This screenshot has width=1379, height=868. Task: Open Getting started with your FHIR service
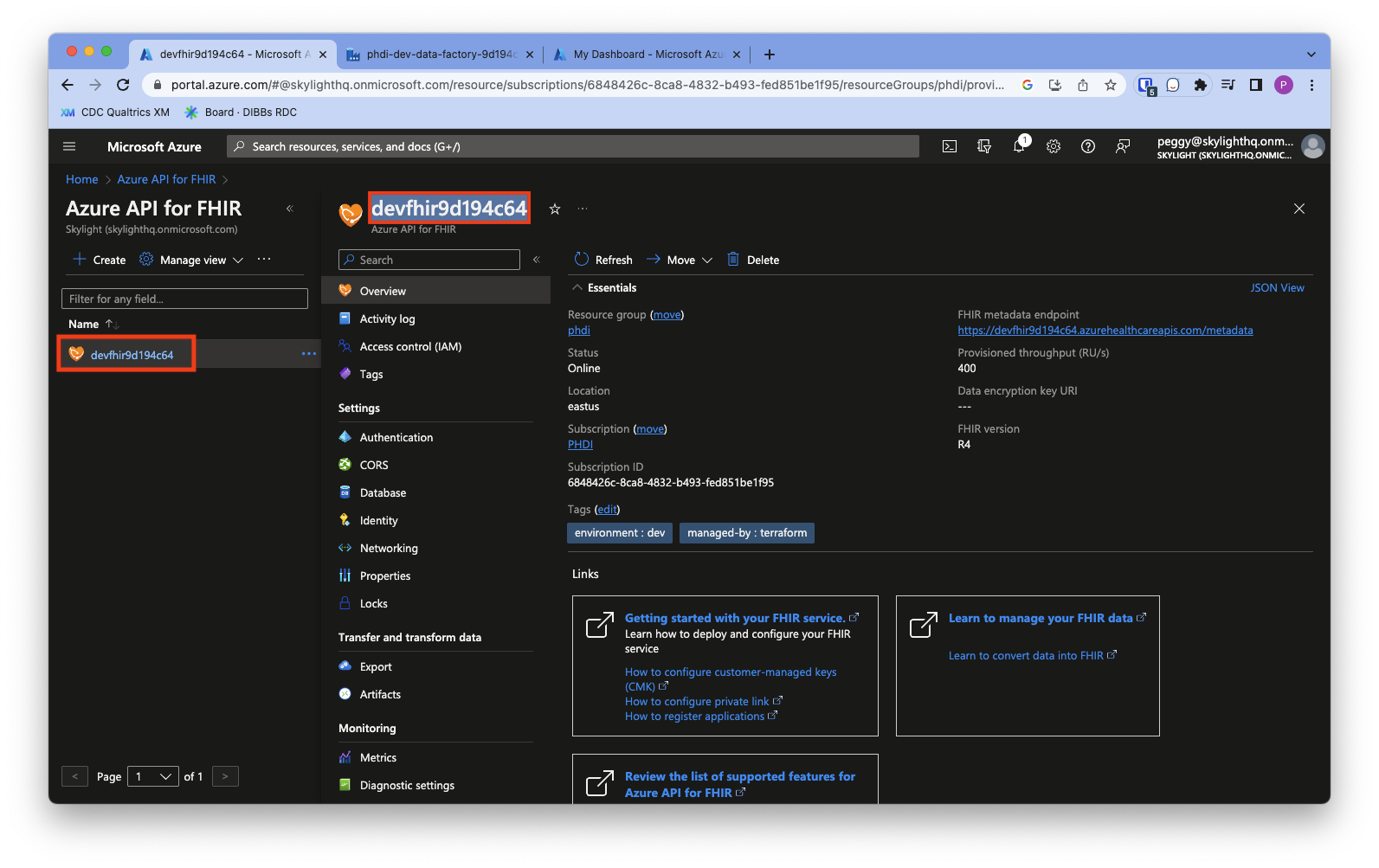[735, 618]
